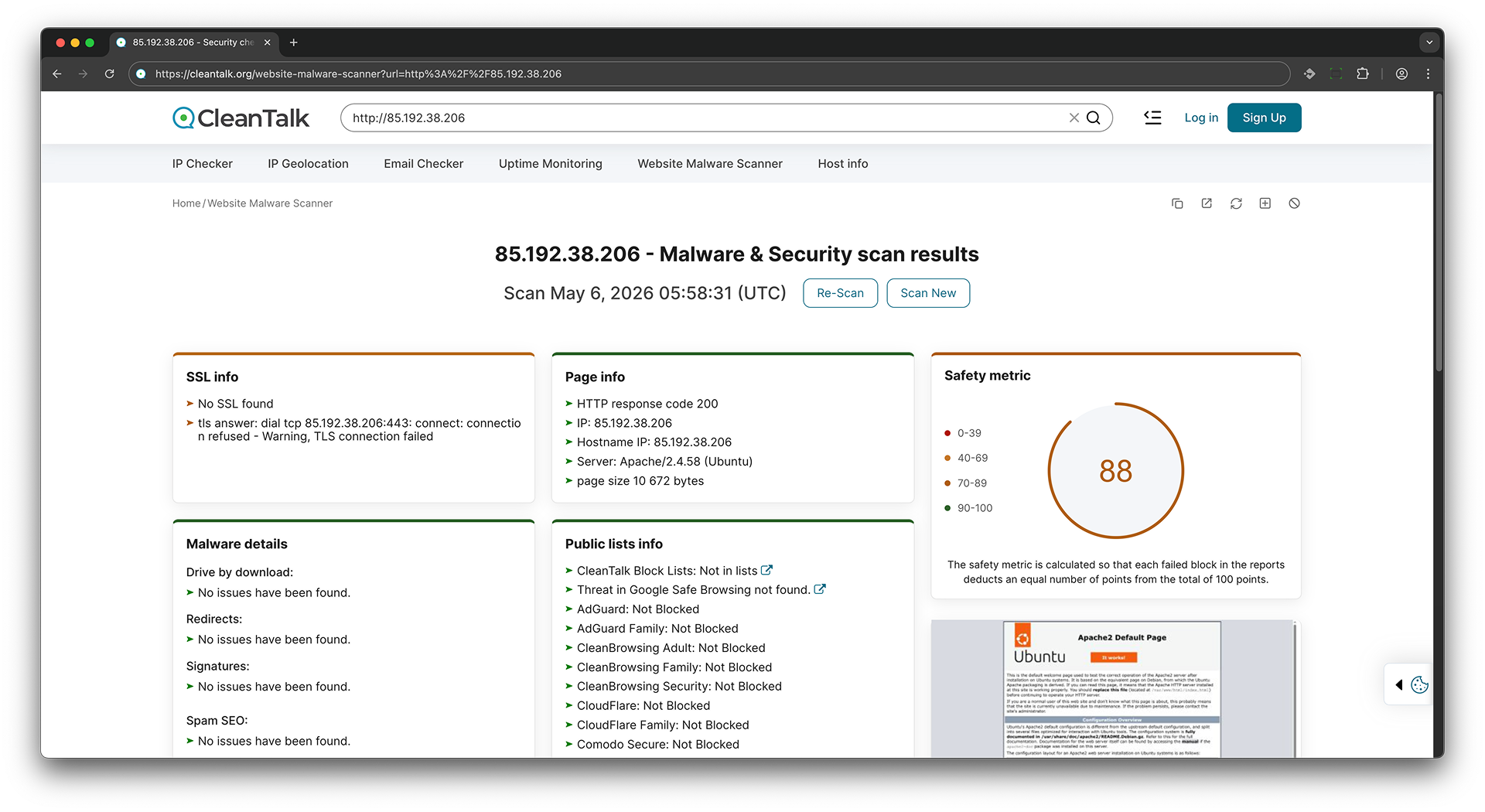This screenshot has width=1485, height=812.
Task: Click 'HTTP response code 200' text
Action: [647, 404]
